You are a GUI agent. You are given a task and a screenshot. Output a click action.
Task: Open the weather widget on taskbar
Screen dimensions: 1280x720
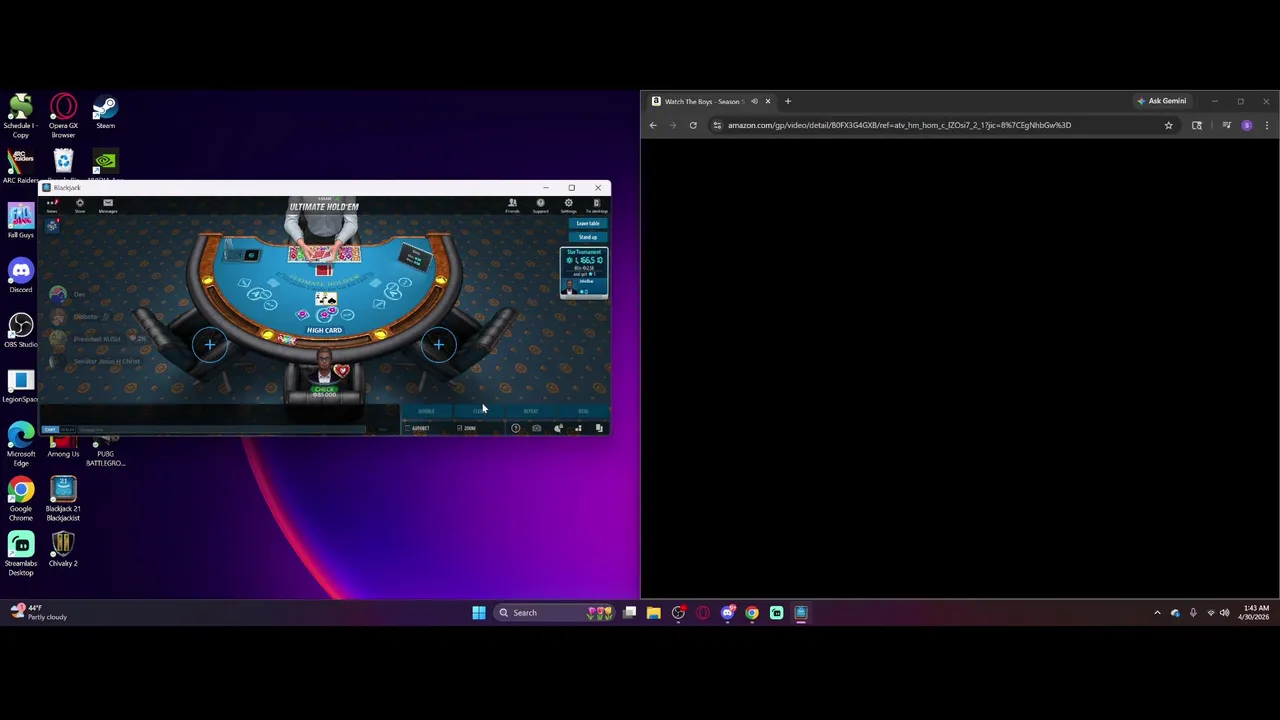point(38,612)
